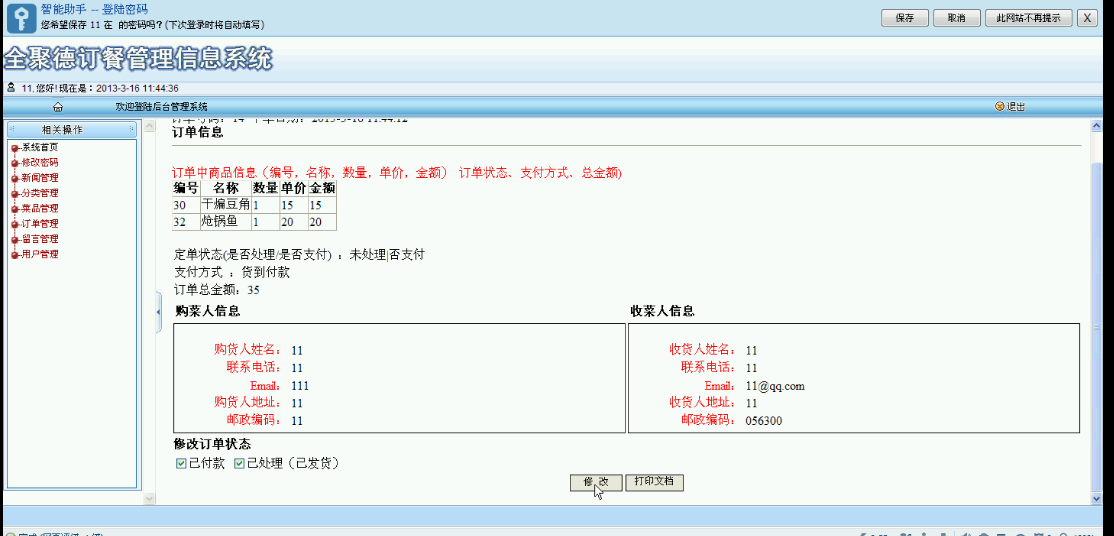Click the 支付方式:货到付款 line
This screenshot has width=1114, height=536.
coord(232,272)
